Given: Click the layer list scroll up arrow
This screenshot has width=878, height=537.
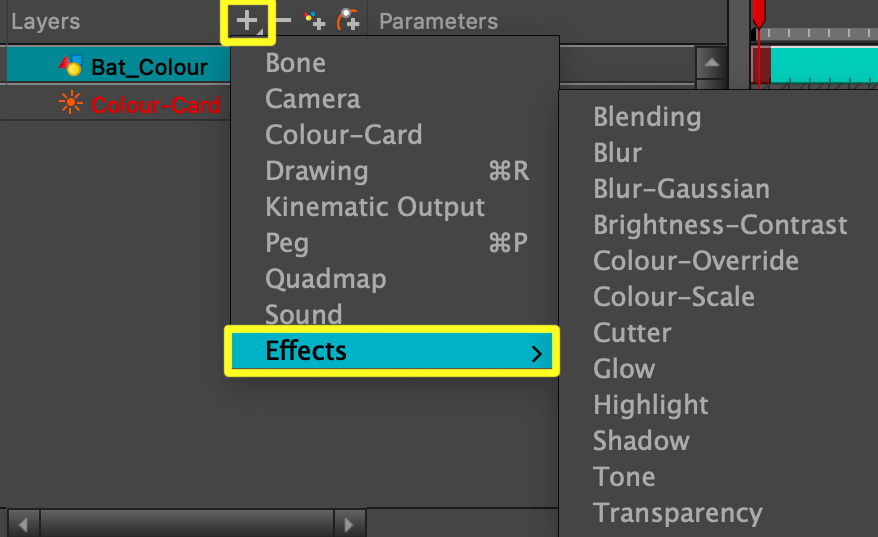Looking at the screenshot, I should click(711, 65).
